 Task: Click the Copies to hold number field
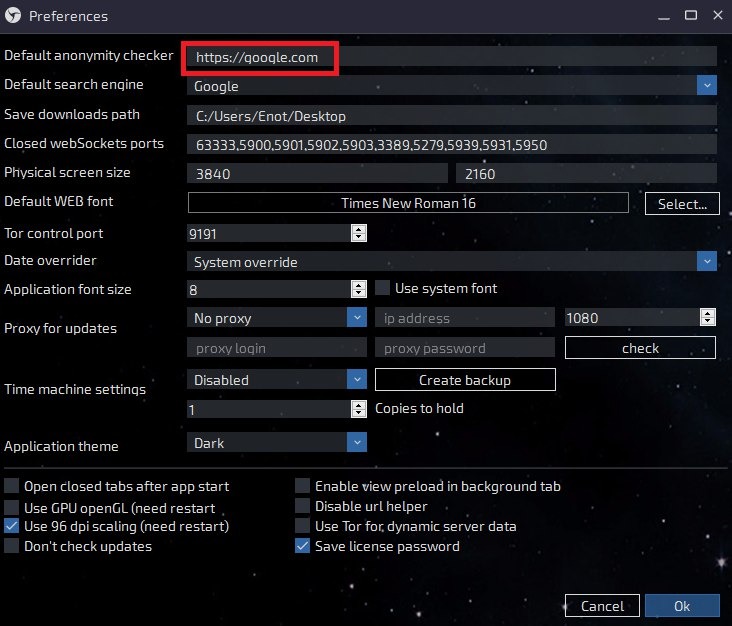[x=269, y=409]
